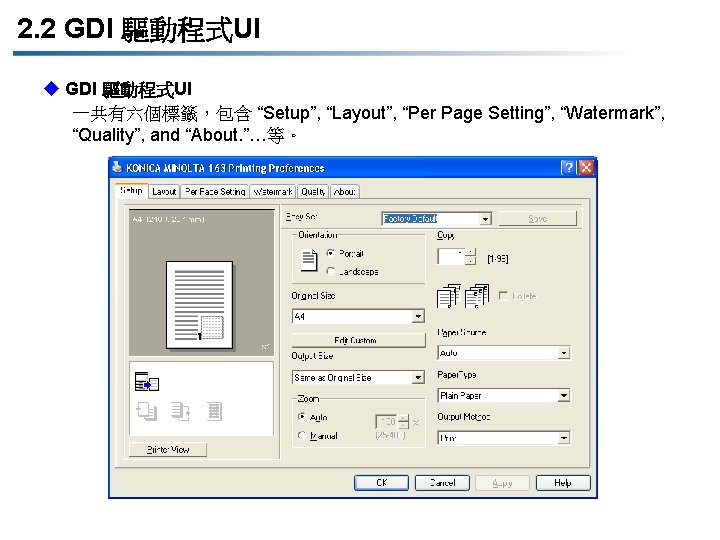
Task: Open the About tab
Action: (x=344, y=192)
